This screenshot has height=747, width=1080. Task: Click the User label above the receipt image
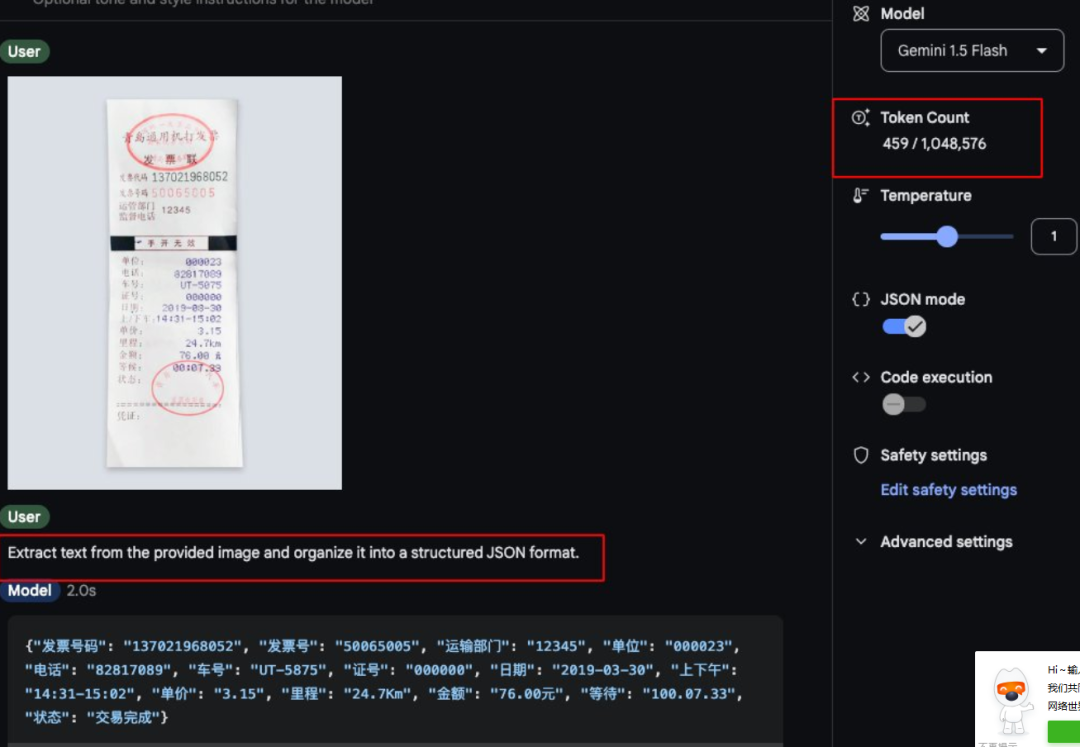(x=24, y=52)
